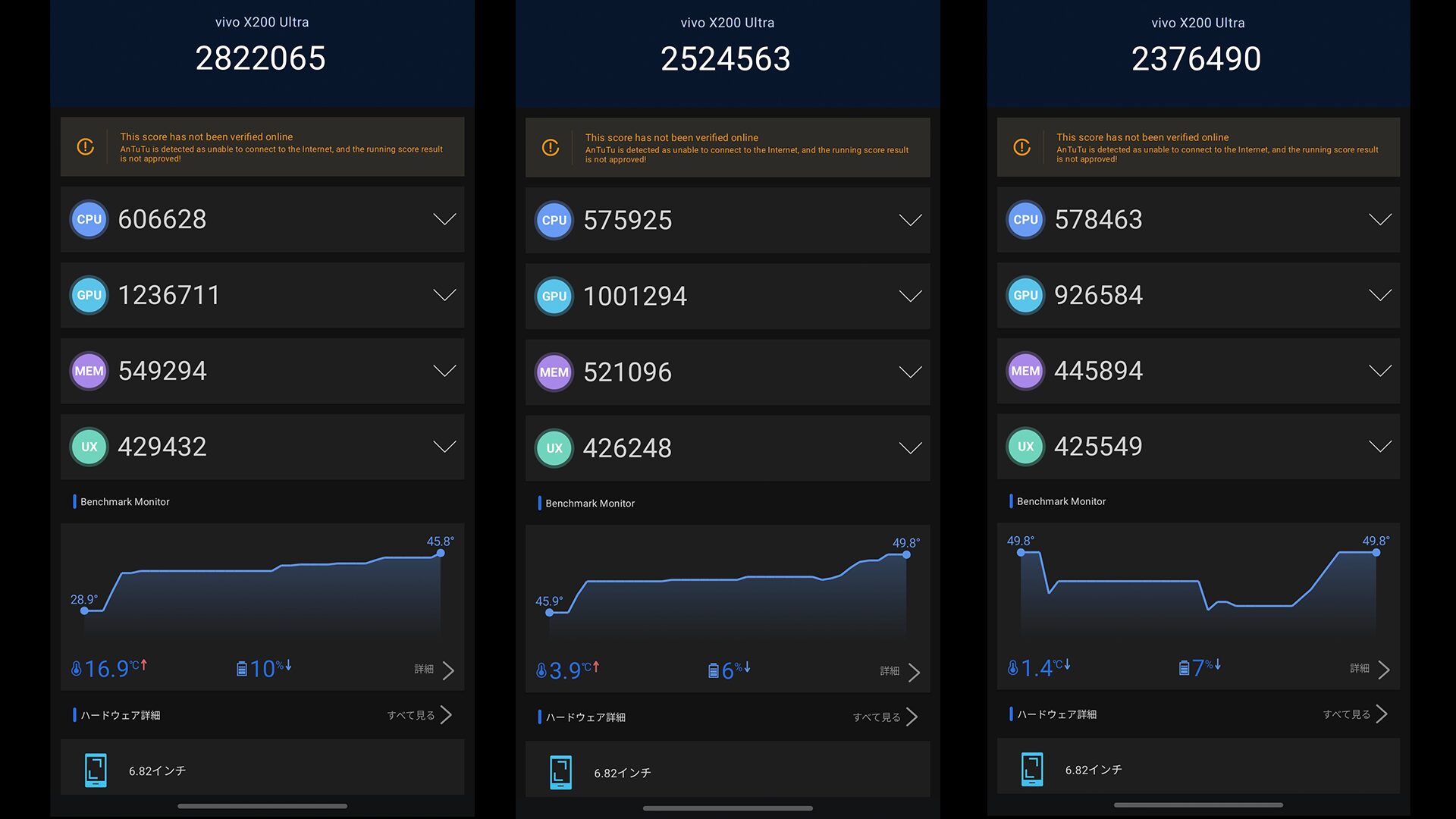The width and height of the screenshot is (1456, 819).
Task: Expand the MEM 549294 score row
Action: click(x=262, y=371)
